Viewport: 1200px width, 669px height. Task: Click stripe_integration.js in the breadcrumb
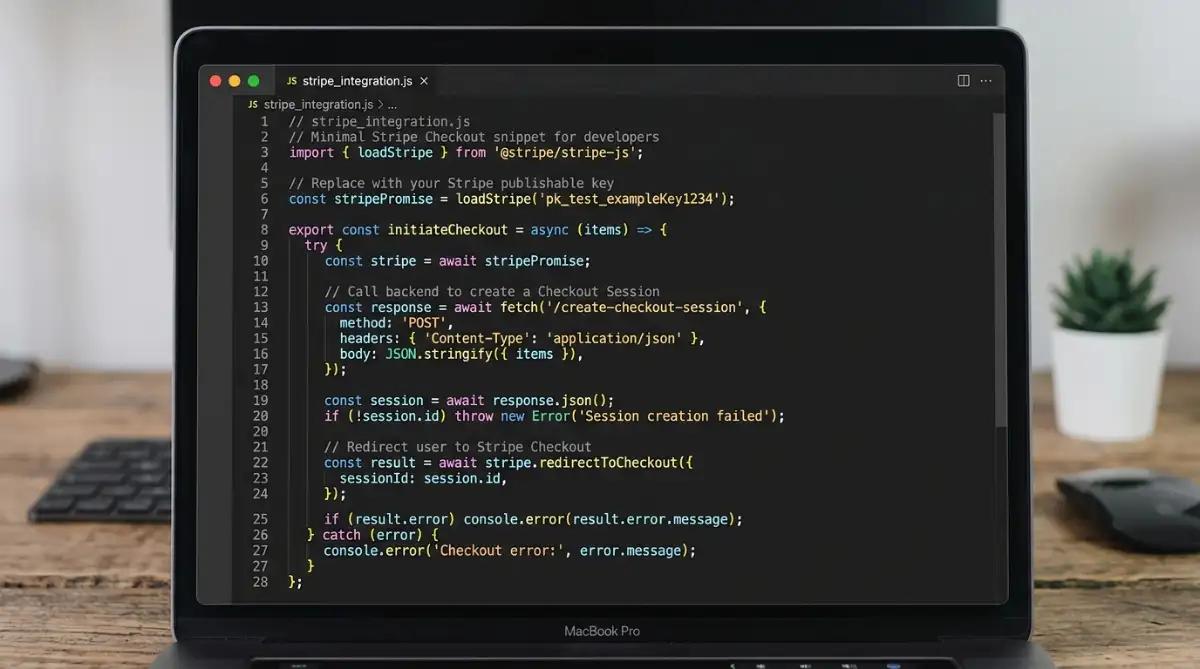[318, 104]
